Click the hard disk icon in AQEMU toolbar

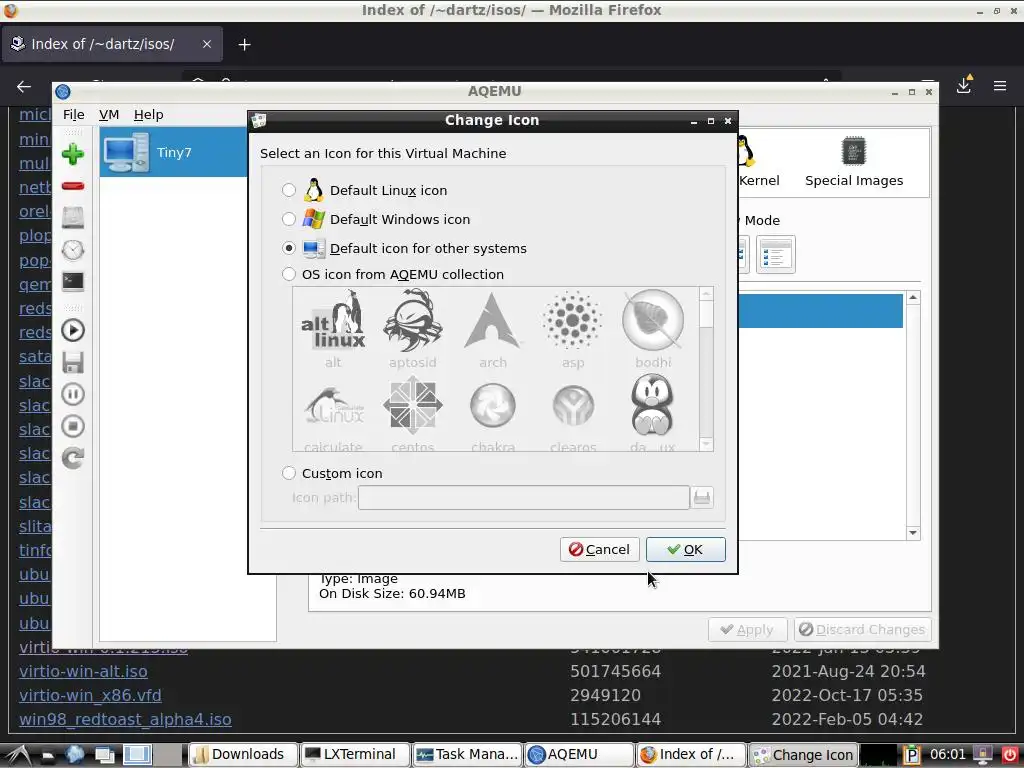(72, 217)
